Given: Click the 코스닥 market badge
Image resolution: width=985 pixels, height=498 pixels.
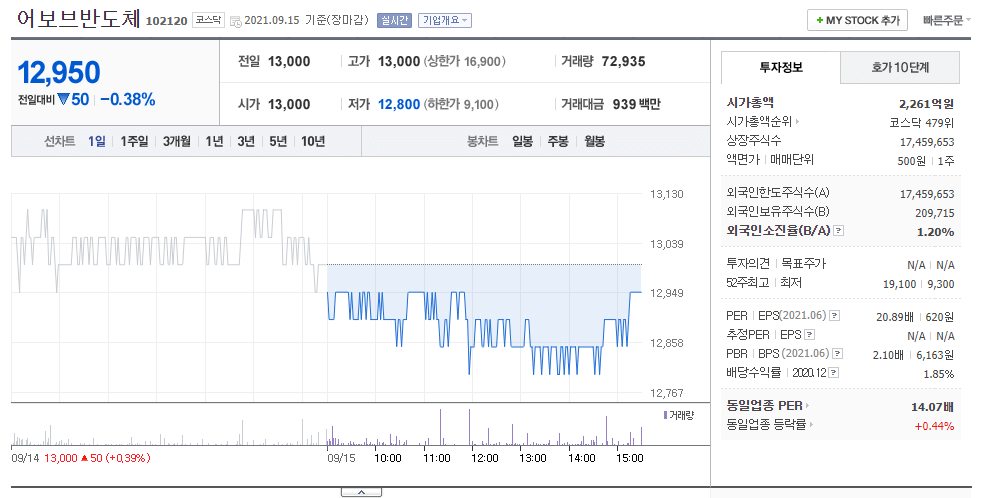Looking at the screenshot, I should tap(208, 20).
